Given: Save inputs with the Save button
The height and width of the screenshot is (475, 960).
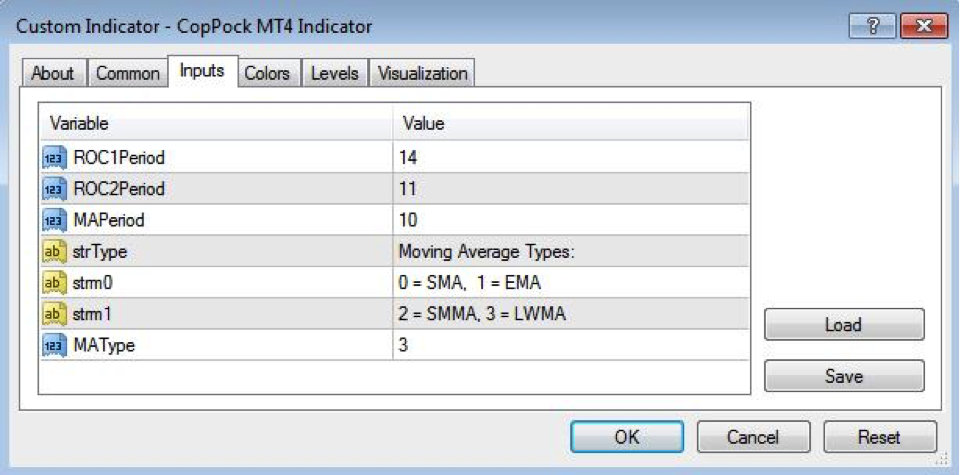Looking at the screenshot, I should [x=844, y=376].
